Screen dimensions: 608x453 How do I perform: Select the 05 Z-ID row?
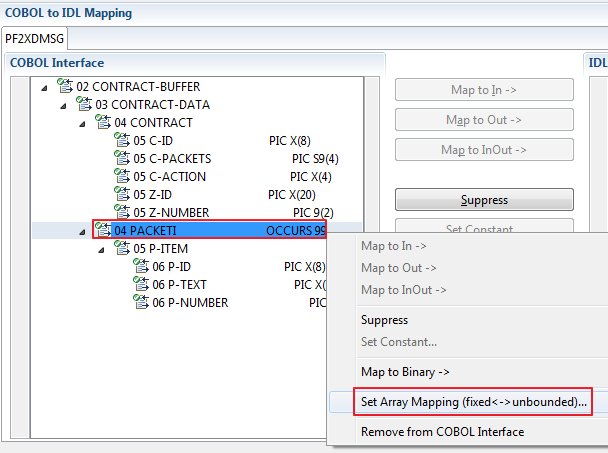coord(198,194)
